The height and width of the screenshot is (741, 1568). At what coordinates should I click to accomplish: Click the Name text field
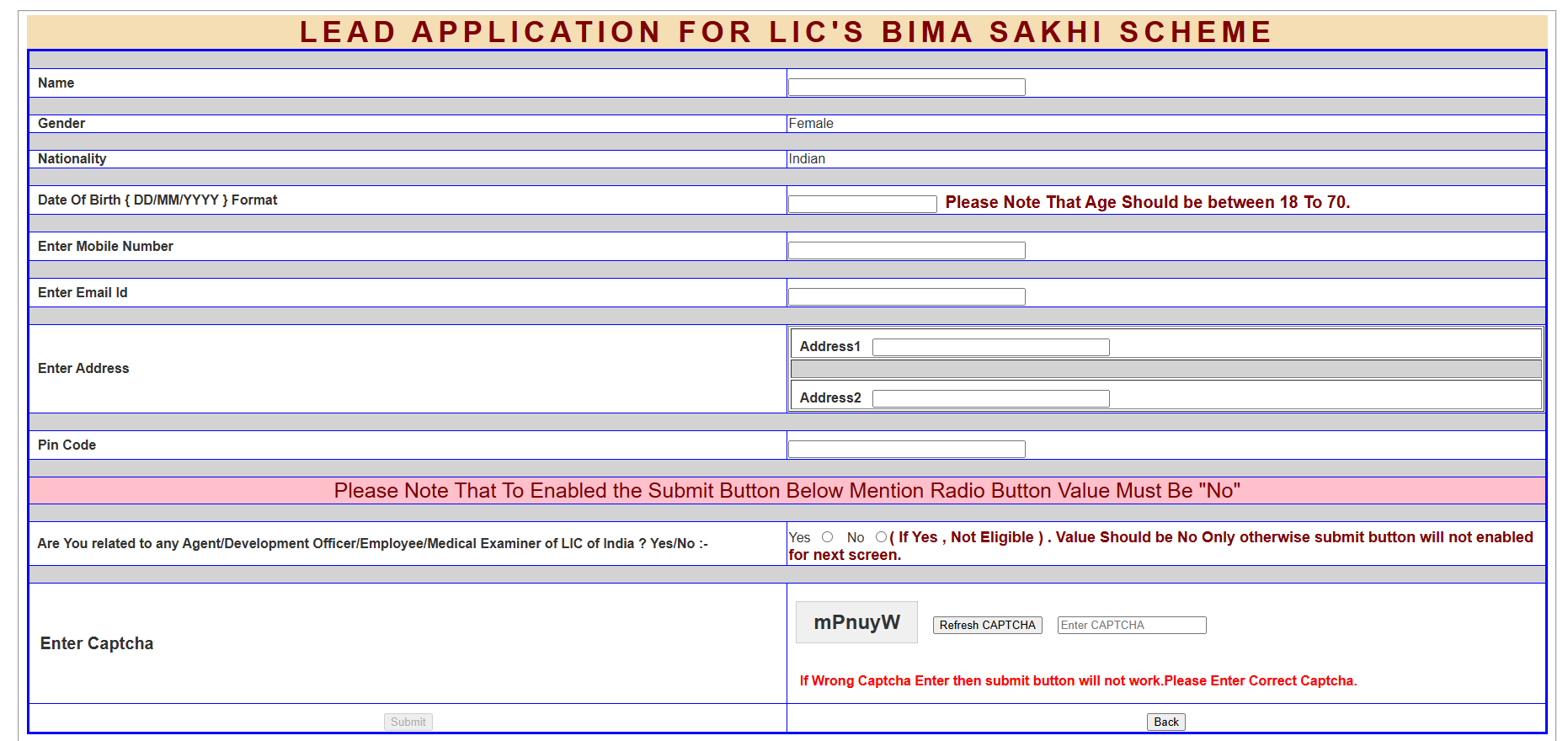click(906, 87)
